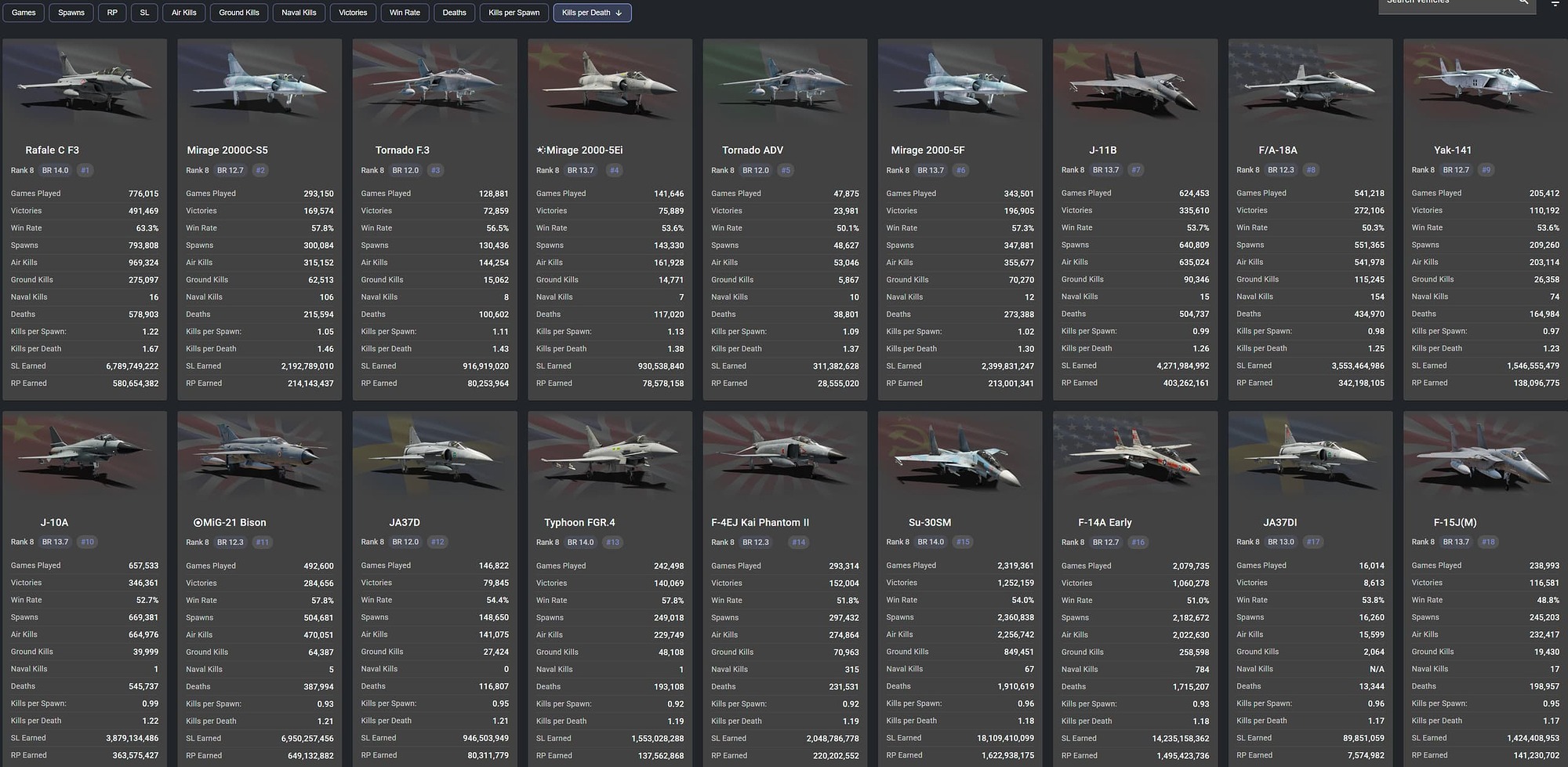Open the filter icon in the top-right corner
The image size is (1568, 767).
[1555, 4]
